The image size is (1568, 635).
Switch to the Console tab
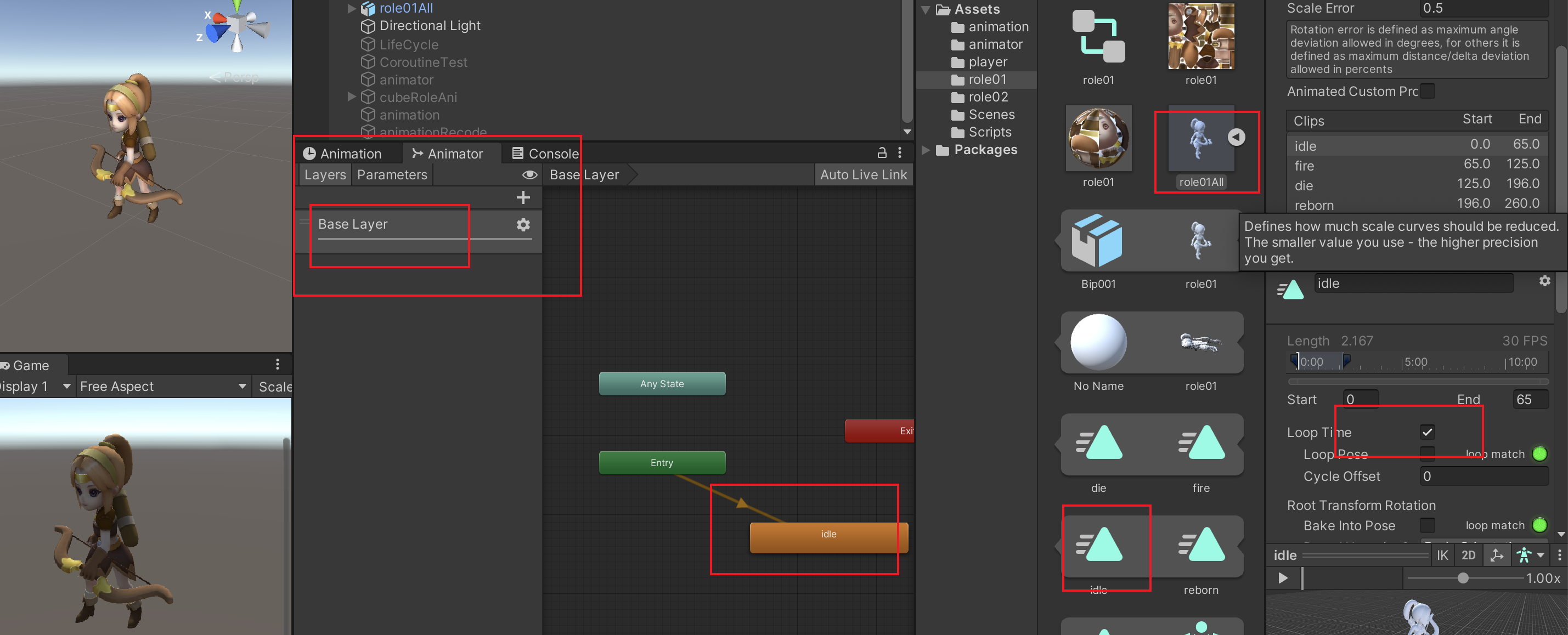coord(545,154)
